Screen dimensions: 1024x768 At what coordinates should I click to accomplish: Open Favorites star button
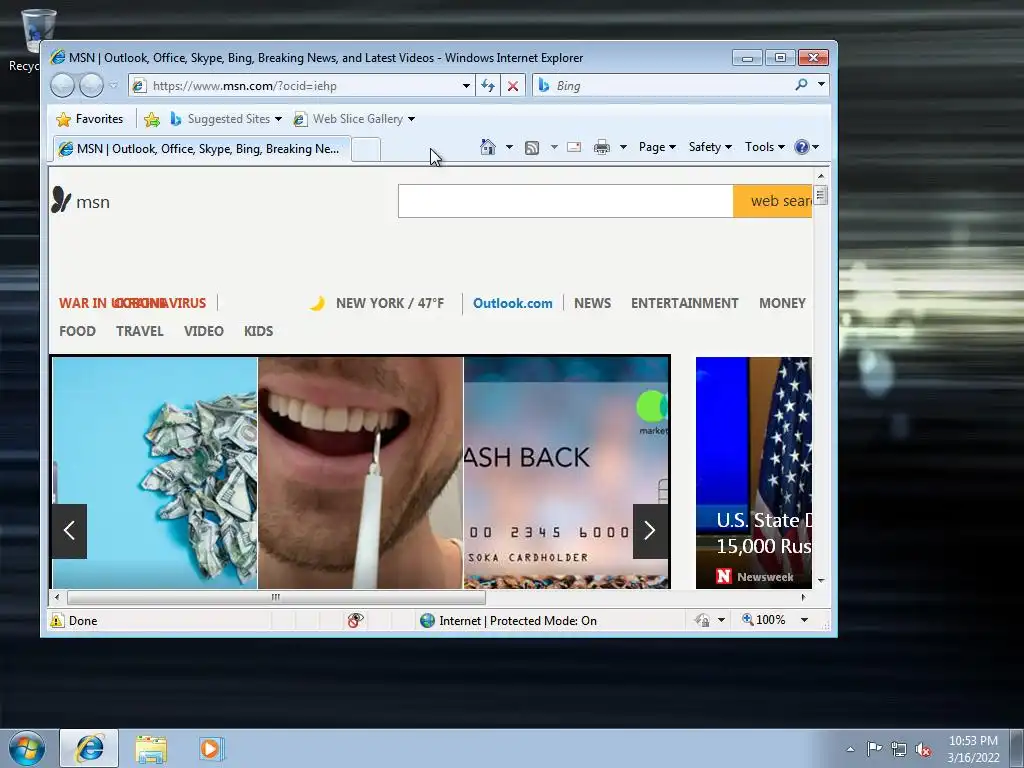tap(90, 119)
